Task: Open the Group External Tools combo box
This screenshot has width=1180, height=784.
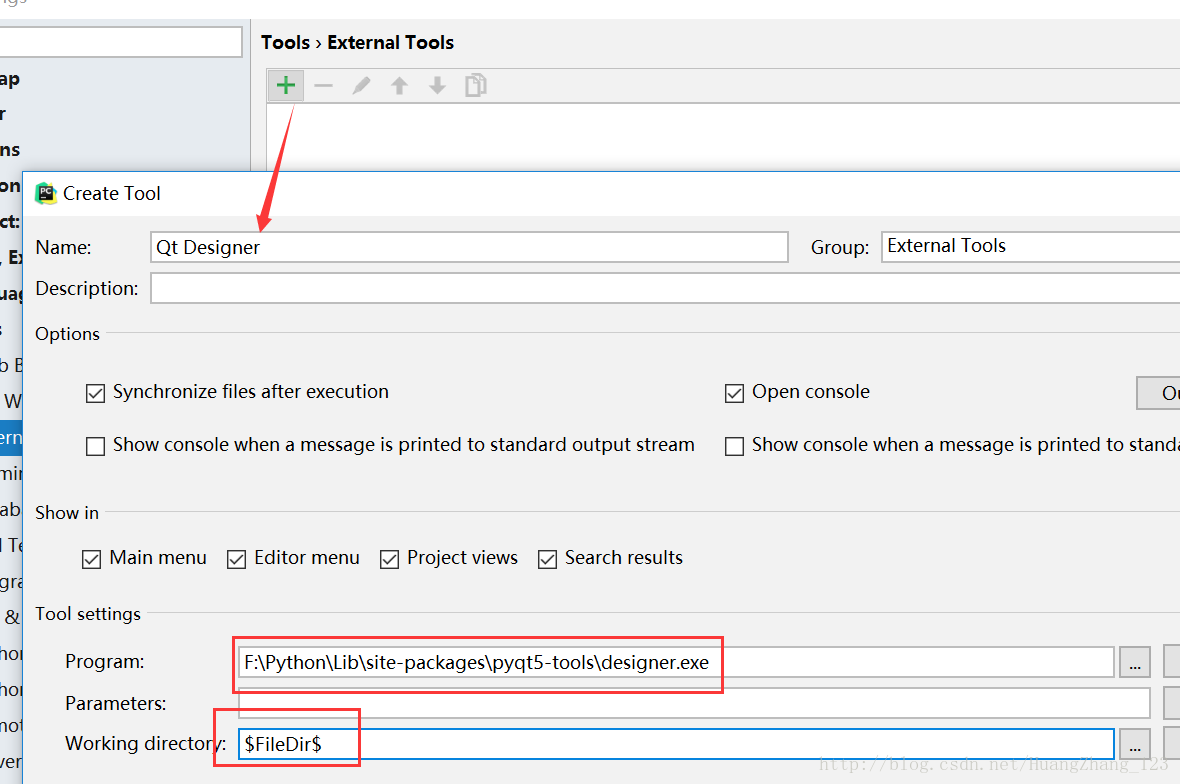Action: tap(1030, 246)
